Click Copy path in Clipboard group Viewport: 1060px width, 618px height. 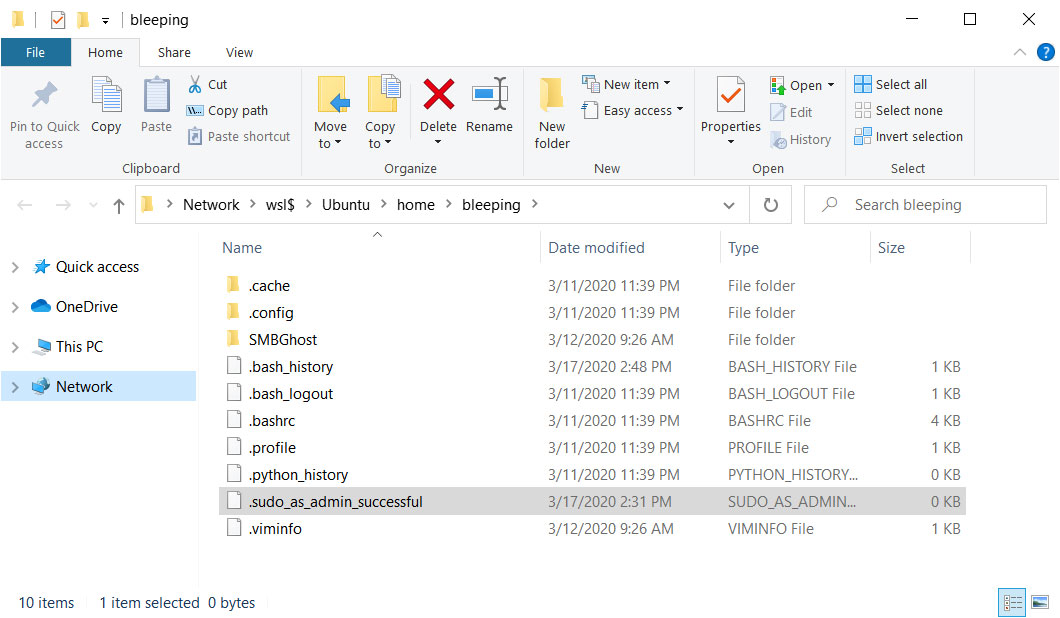point(227,110)
